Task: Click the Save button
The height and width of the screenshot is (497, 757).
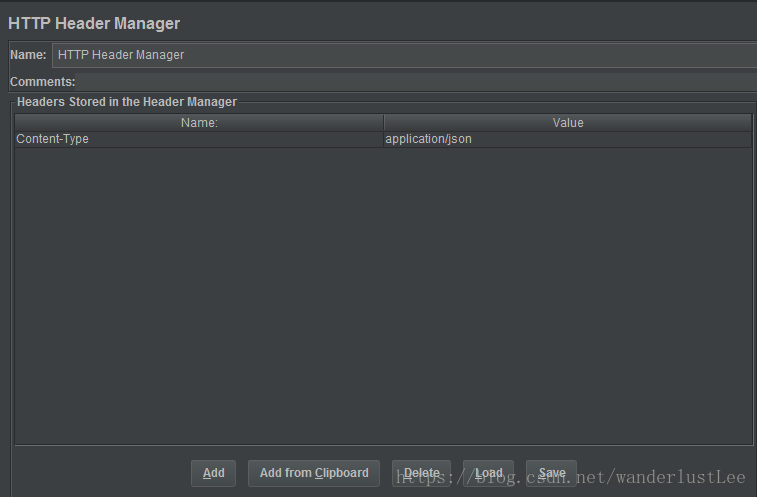Action: point(552,473)
